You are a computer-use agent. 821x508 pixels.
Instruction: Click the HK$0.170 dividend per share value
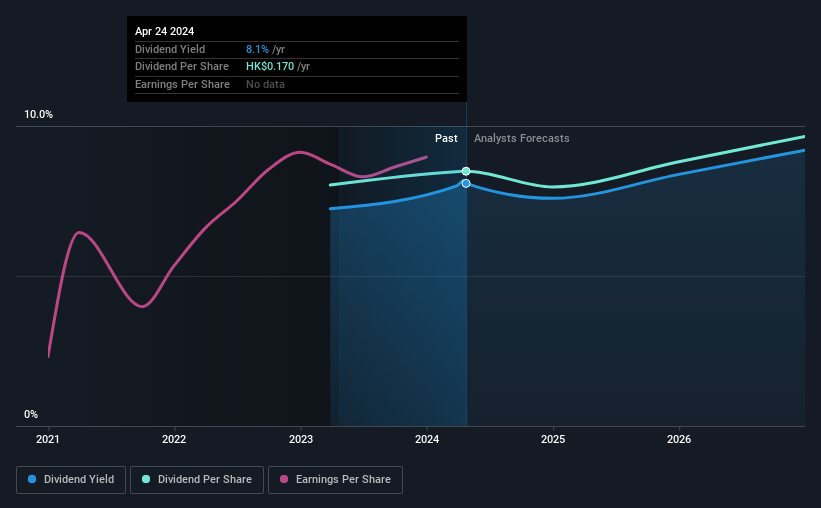(270, 67)
